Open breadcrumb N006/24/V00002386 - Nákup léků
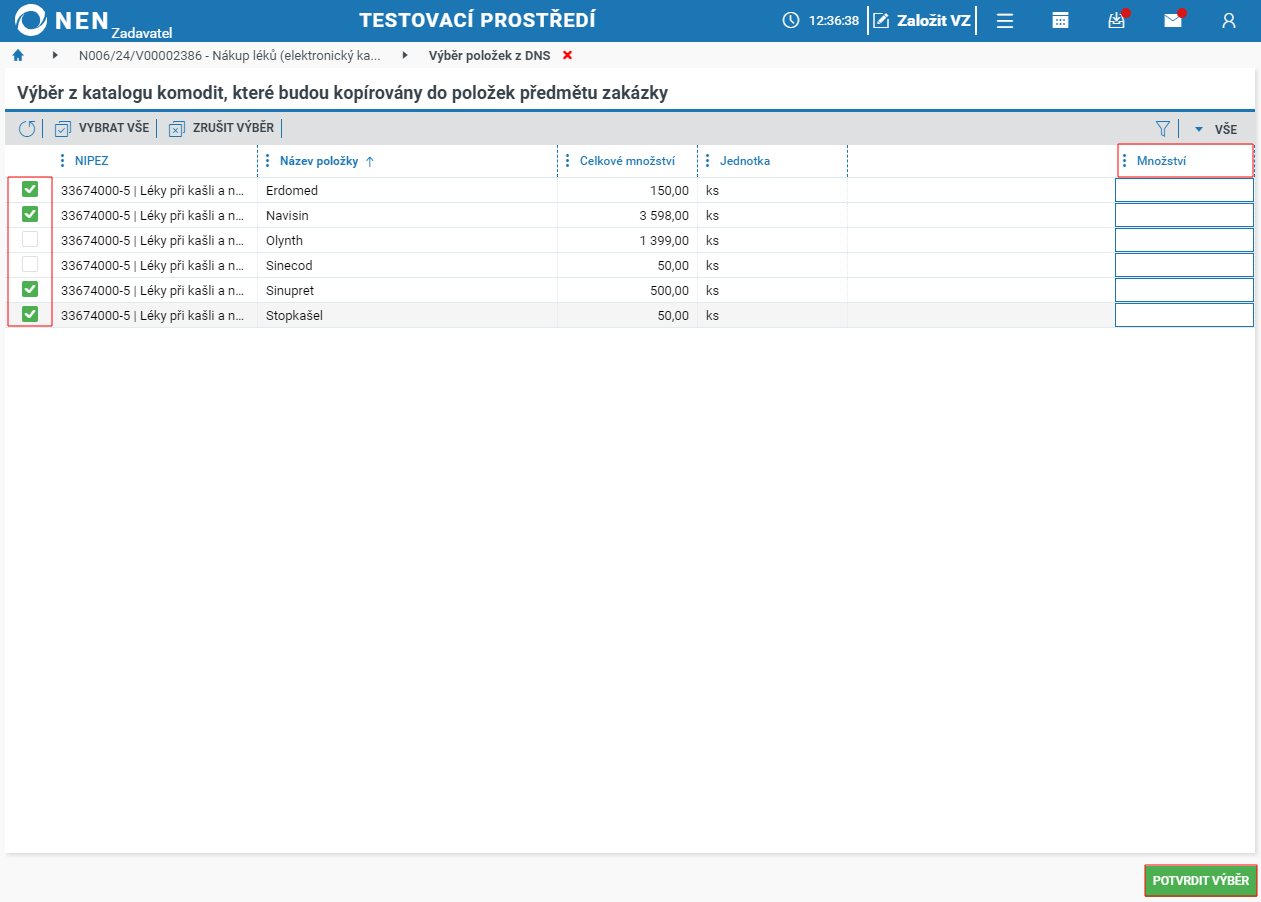The height and width of the screenshot is (902, 1261). point(230,55)
